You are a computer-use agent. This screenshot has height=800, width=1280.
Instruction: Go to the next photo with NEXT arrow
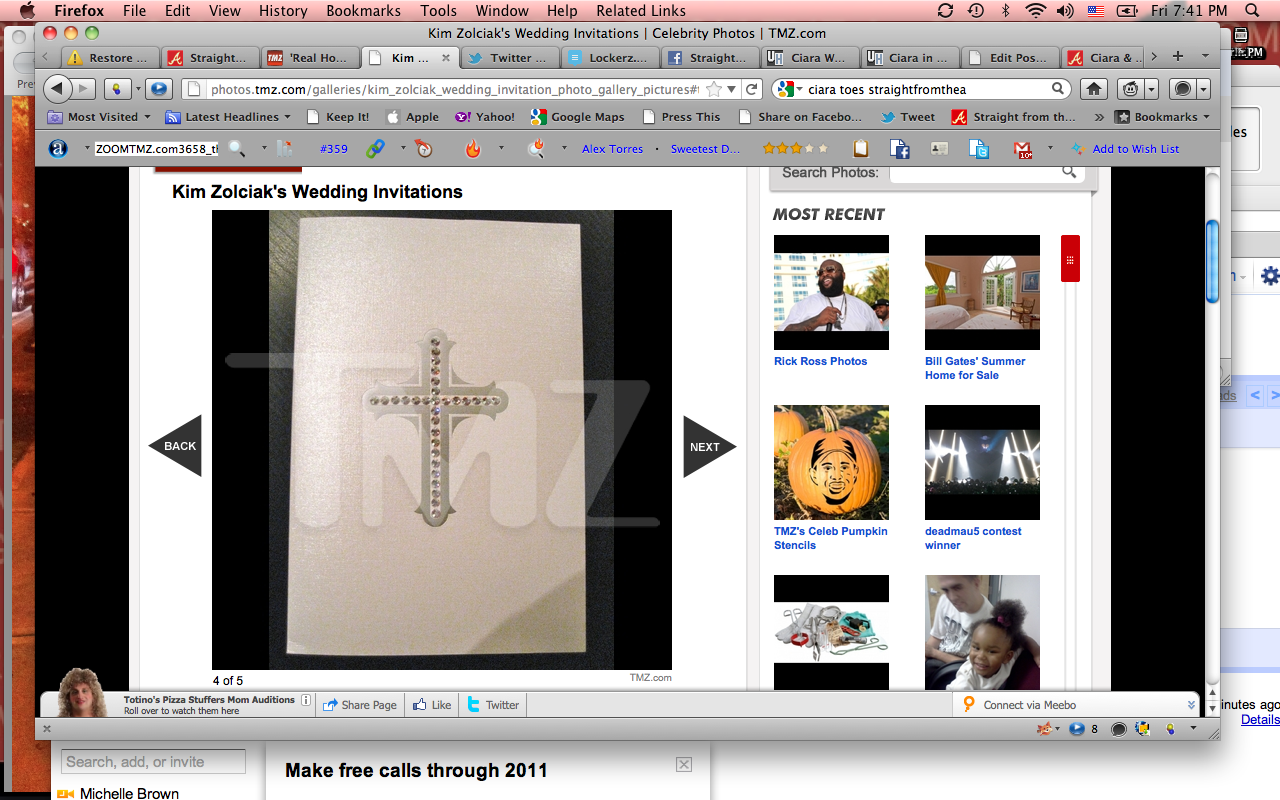(x=708, y=446)
